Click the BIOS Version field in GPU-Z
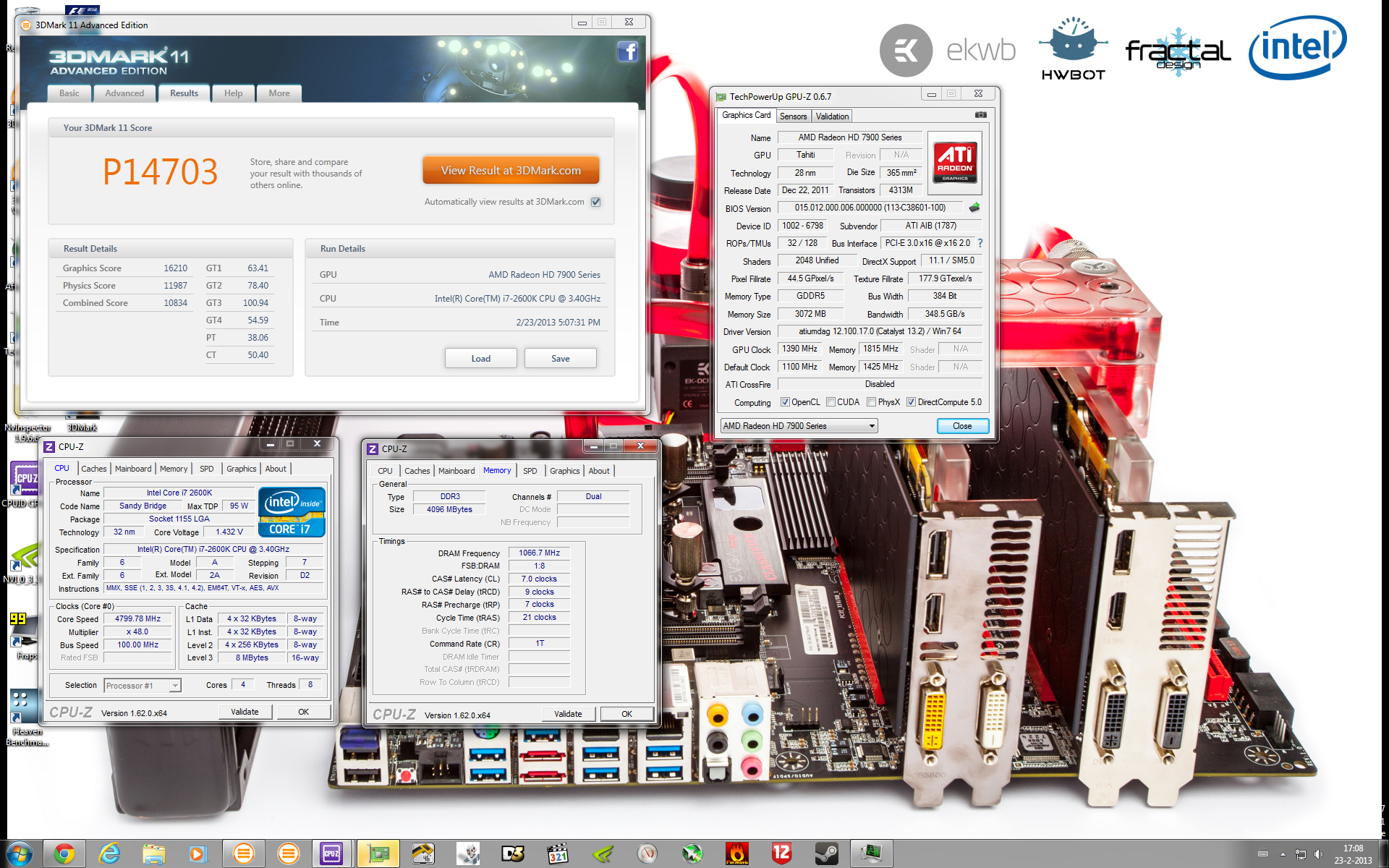Image resolution: width=1389 pixels, height=868 pixels. pos(870,208)
